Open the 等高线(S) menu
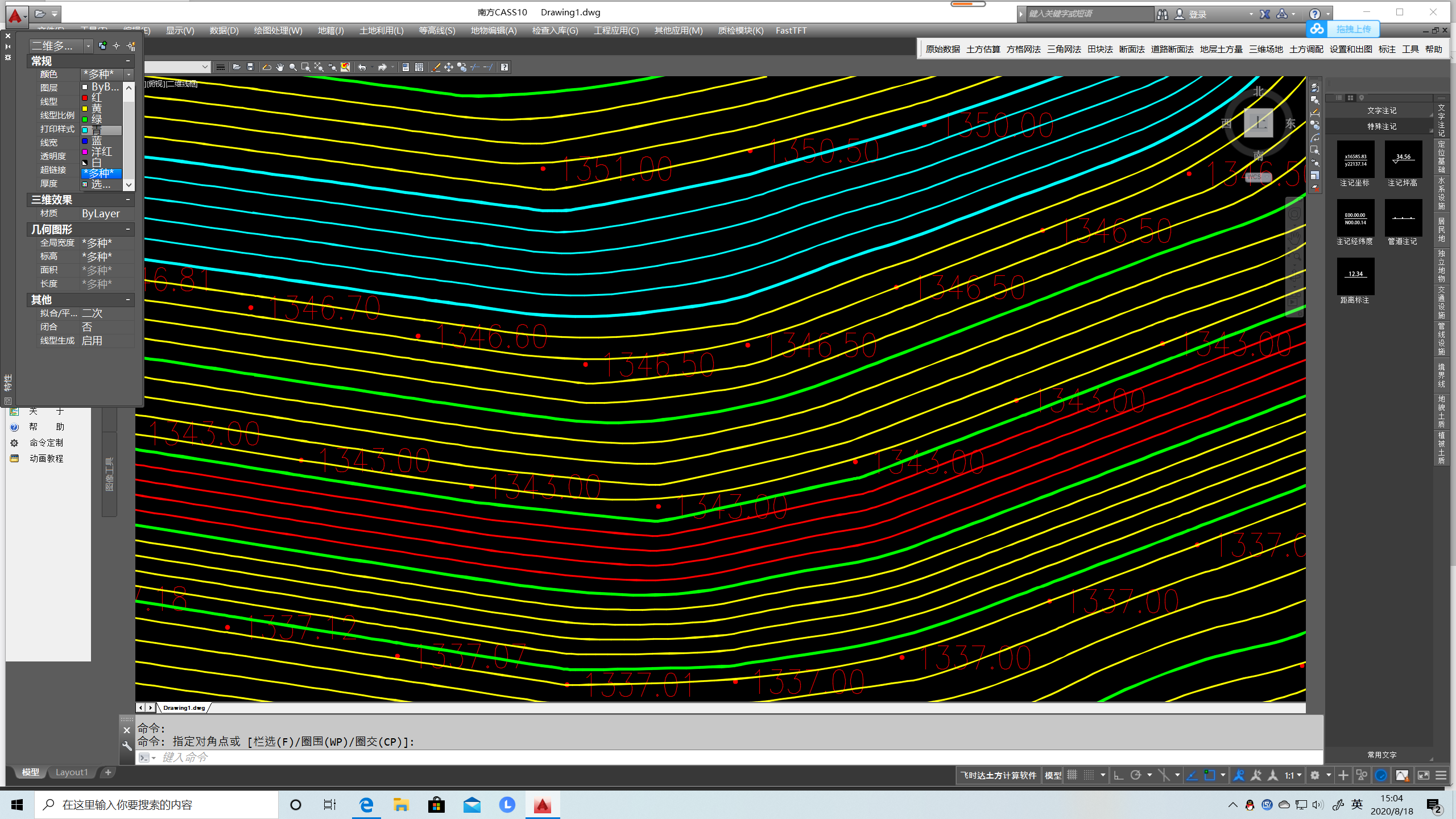The height and width of the screenshot is (819, 1456). tap(437, 31)
